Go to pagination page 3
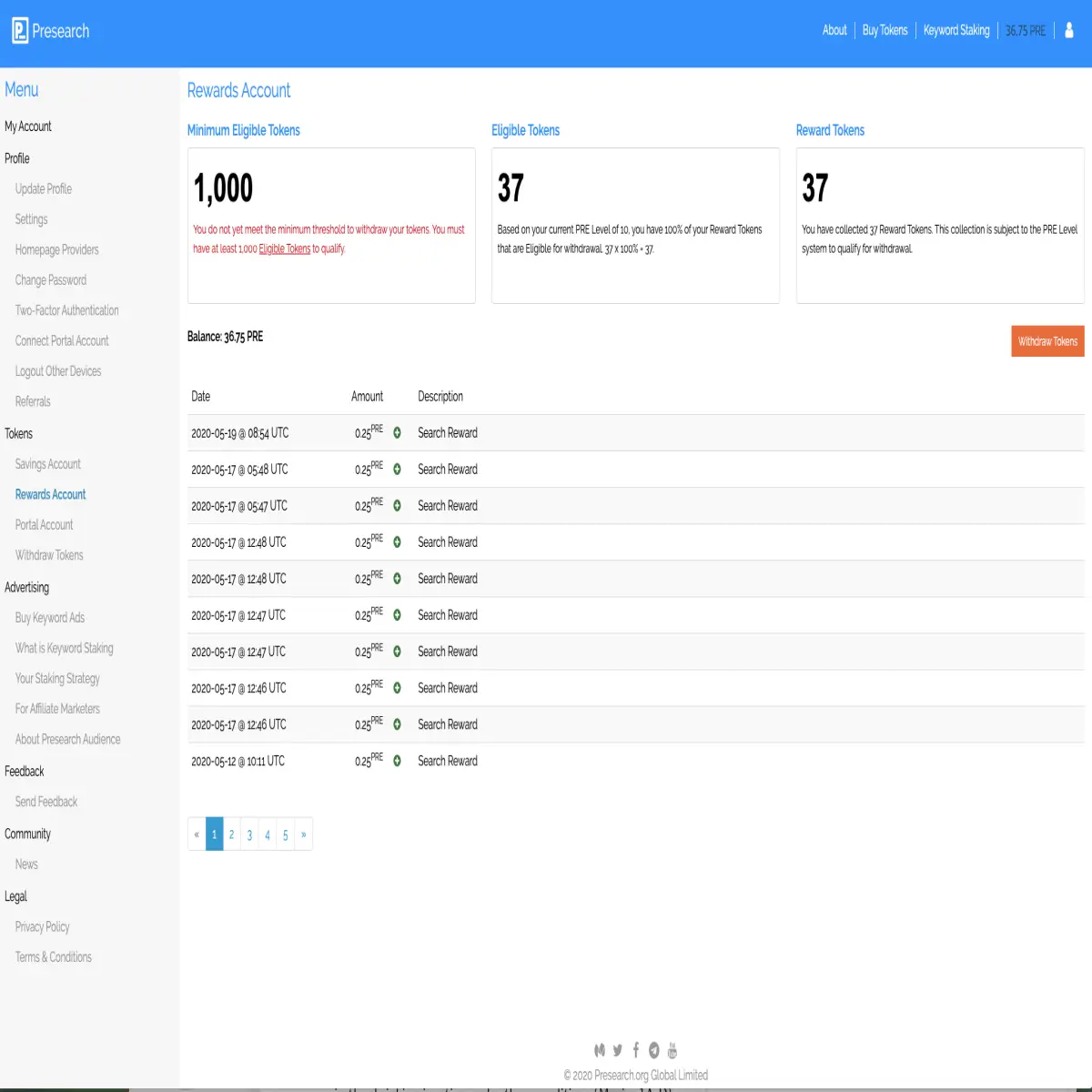 249,834
